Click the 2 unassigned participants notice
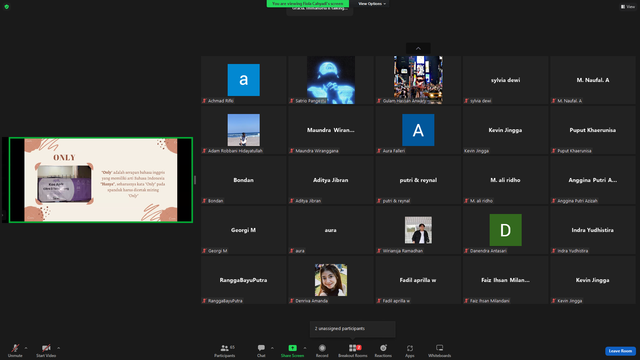Image resolution: width=640 pixels, height=360 pixels. tap(353, 329)
